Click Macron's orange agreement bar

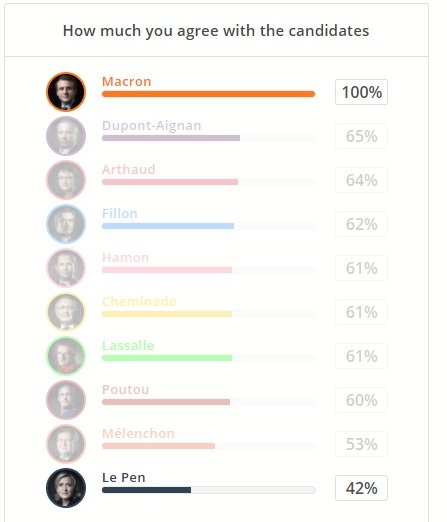point(209,94)
